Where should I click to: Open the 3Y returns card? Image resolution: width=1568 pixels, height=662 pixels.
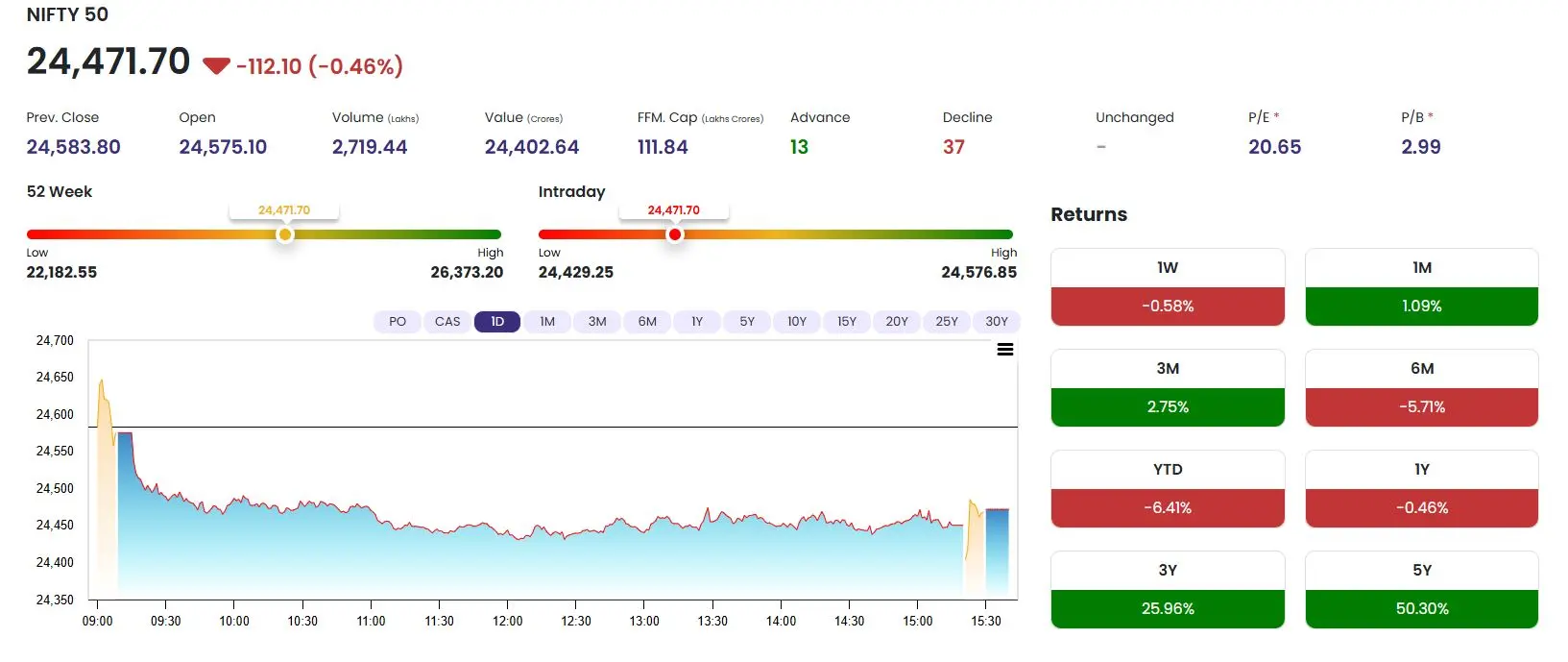[x=1168, y=590]
